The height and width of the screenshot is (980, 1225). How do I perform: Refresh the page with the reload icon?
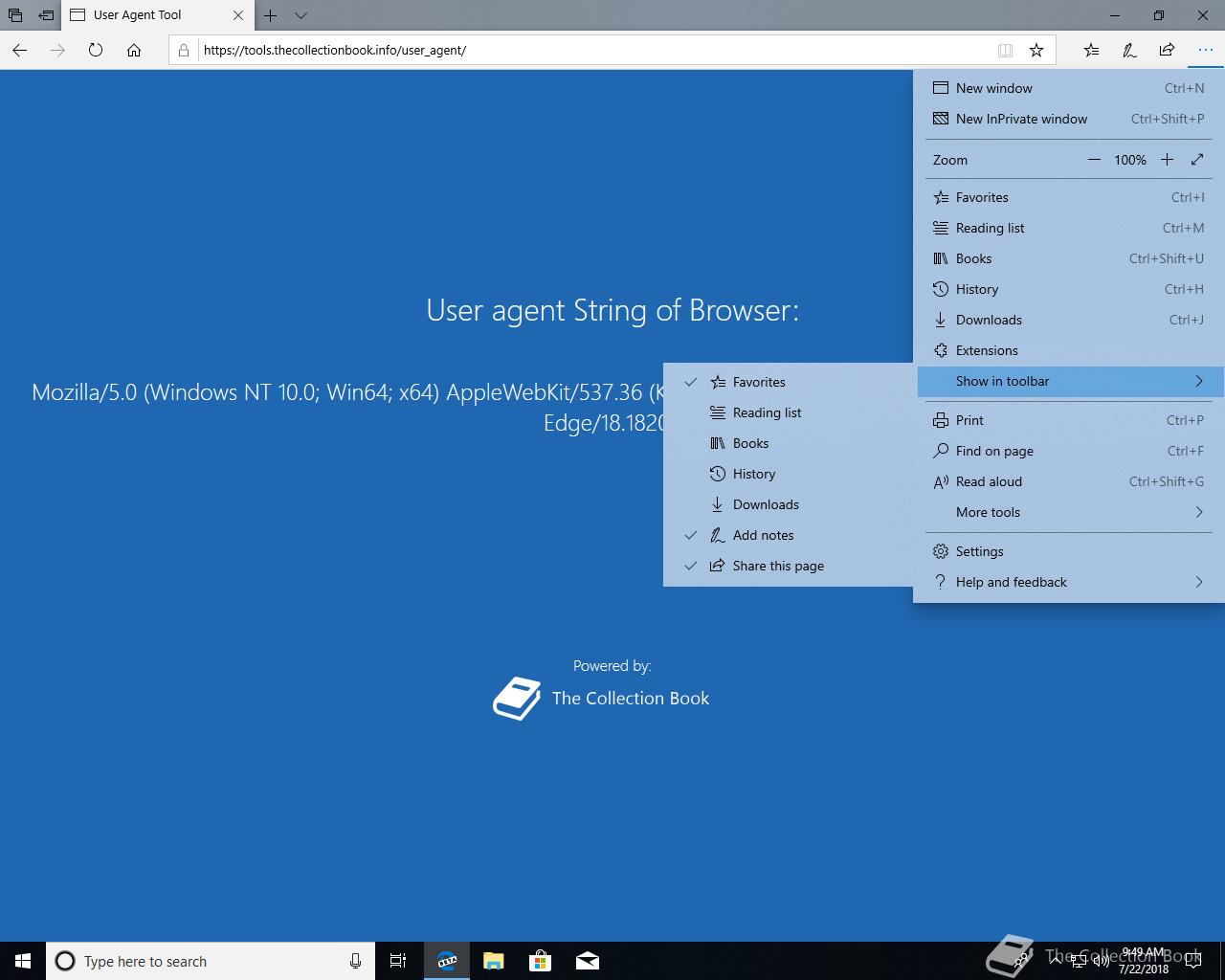tap(96, 50)
